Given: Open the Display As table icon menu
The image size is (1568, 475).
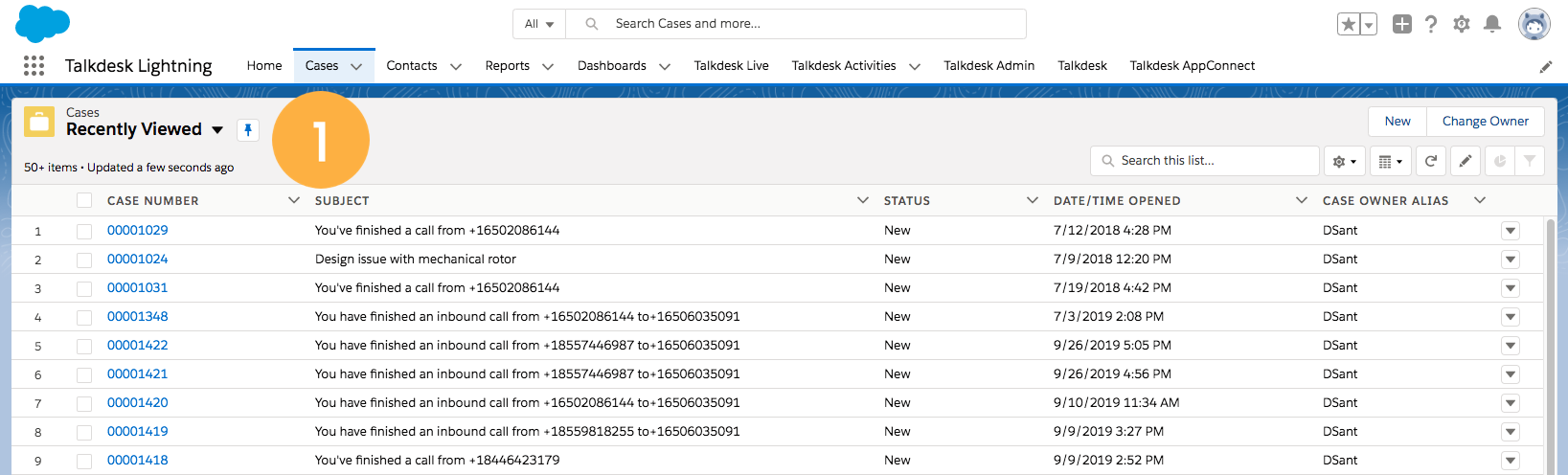Looking at the screenshot, I should coord(1390,161).
